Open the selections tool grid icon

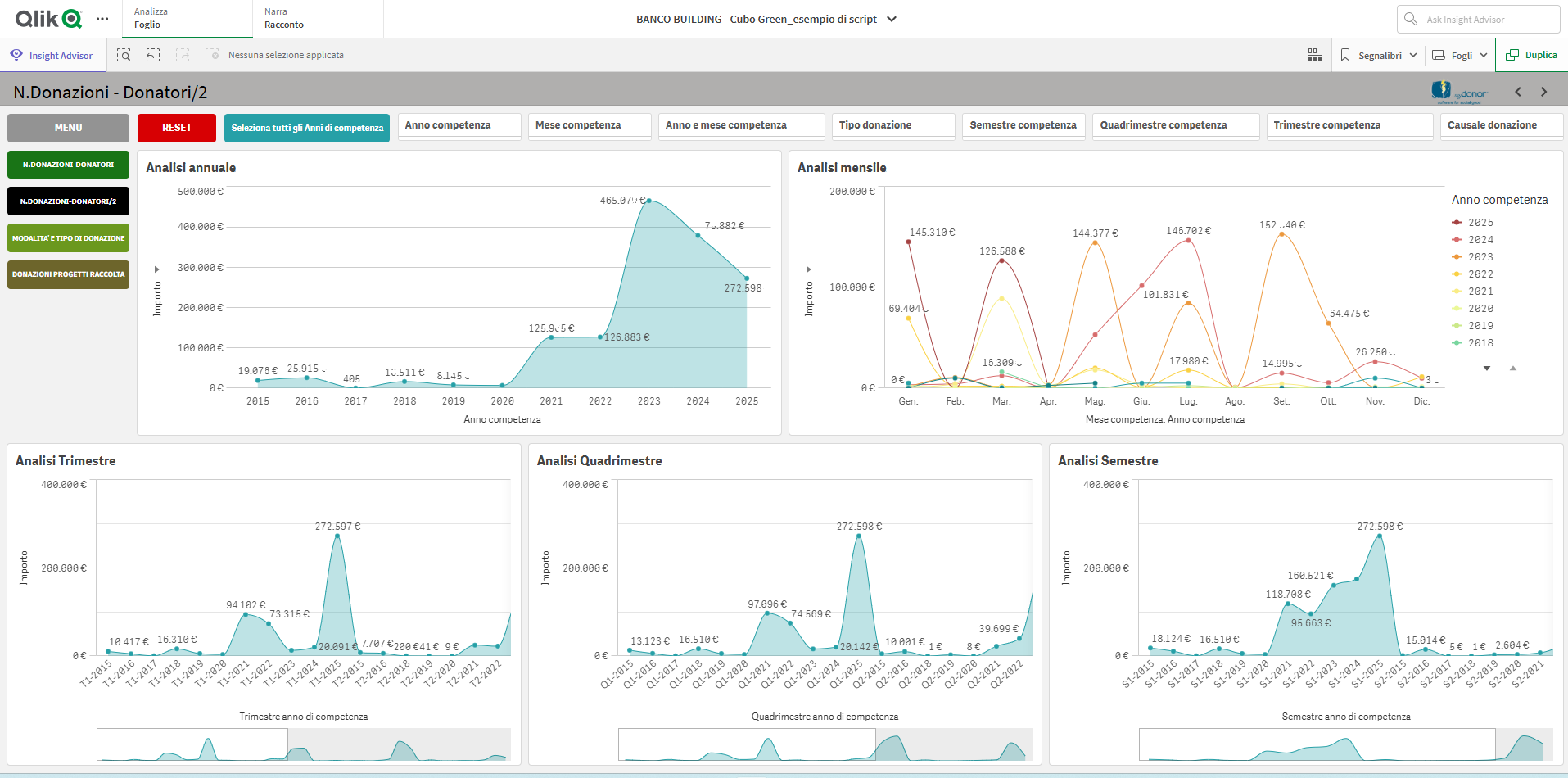point(1314,55)
